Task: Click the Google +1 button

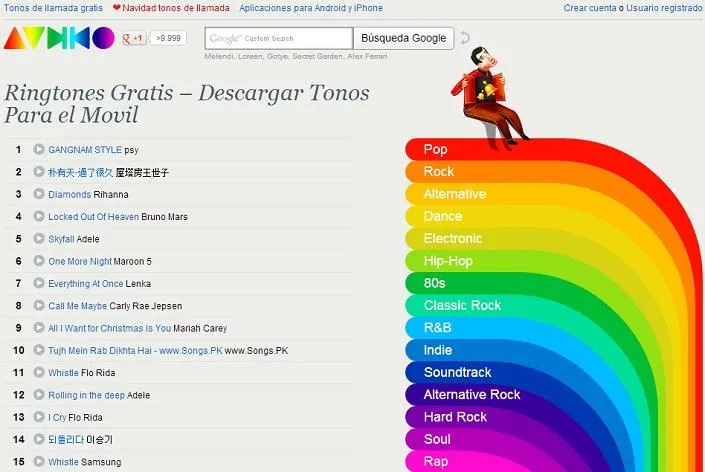Action: coord(134,39)
